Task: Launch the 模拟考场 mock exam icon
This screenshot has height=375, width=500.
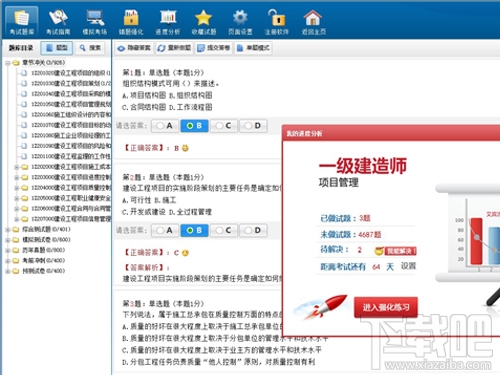Action: (95, 22)
